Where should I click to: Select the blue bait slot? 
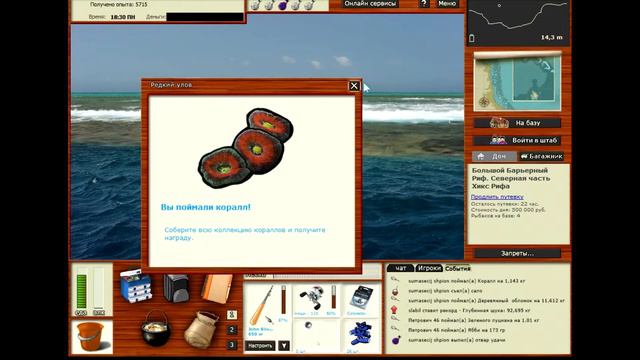[x=361, y=336]
